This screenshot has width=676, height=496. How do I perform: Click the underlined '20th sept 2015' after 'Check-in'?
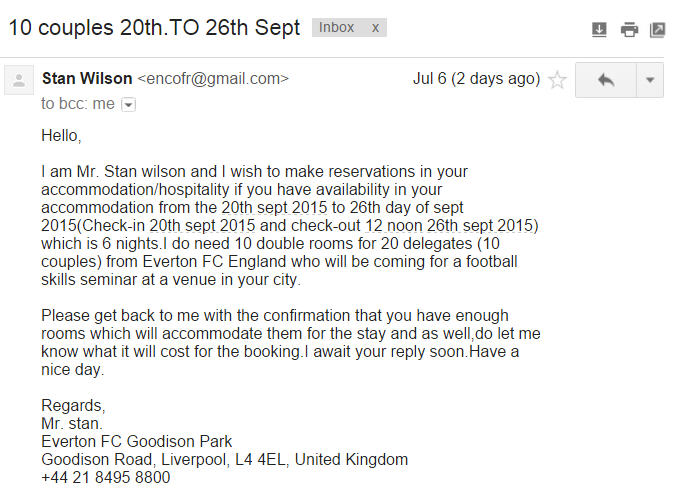202,226
